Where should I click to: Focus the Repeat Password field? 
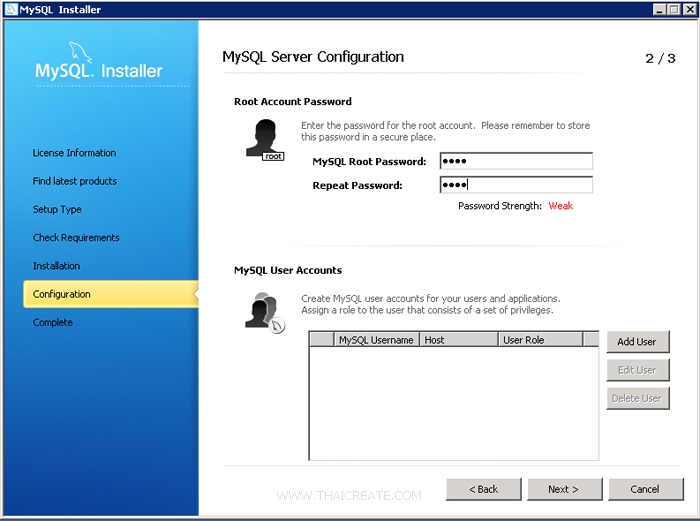516,185
